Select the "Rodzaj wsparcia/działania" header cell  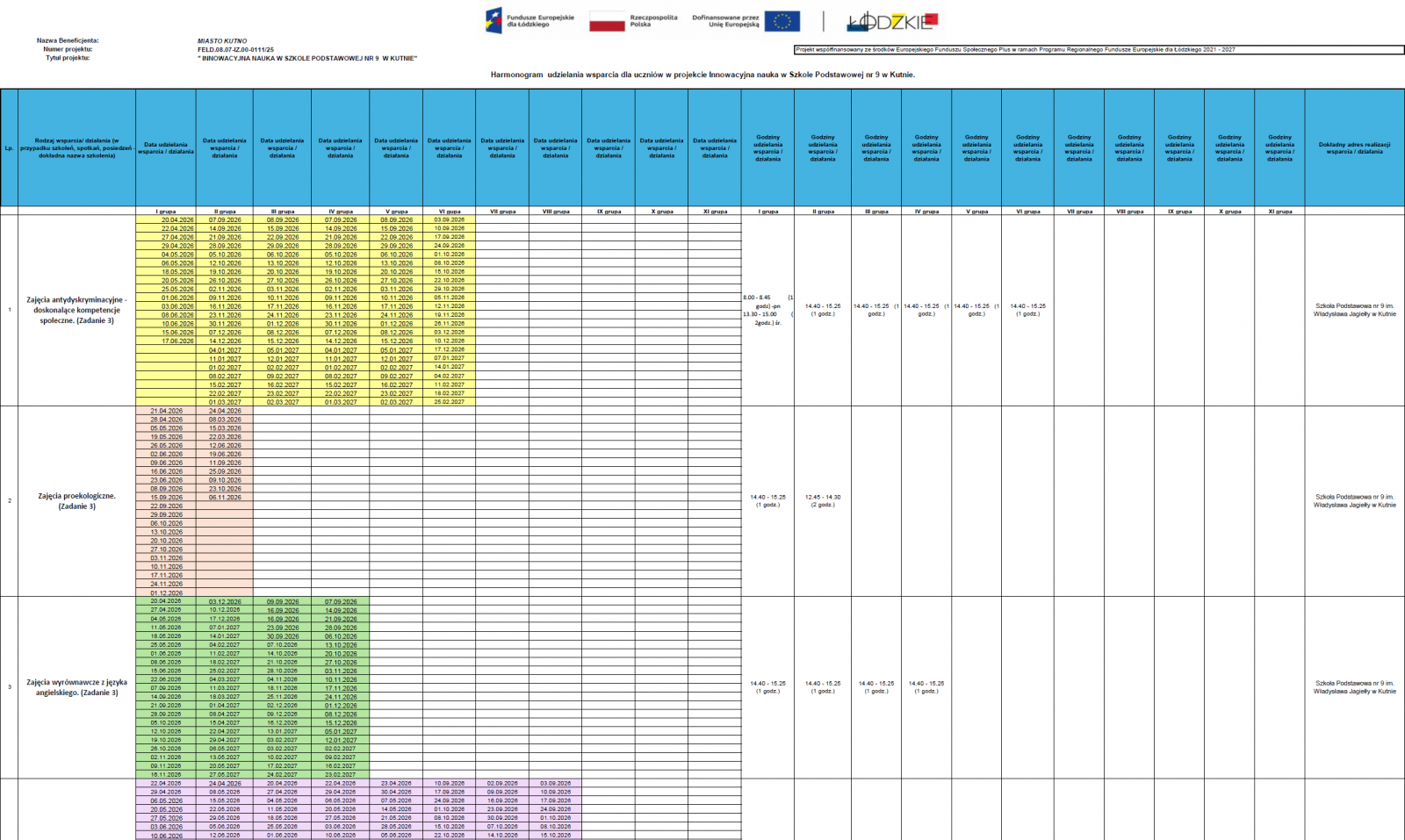pos(76,148)
